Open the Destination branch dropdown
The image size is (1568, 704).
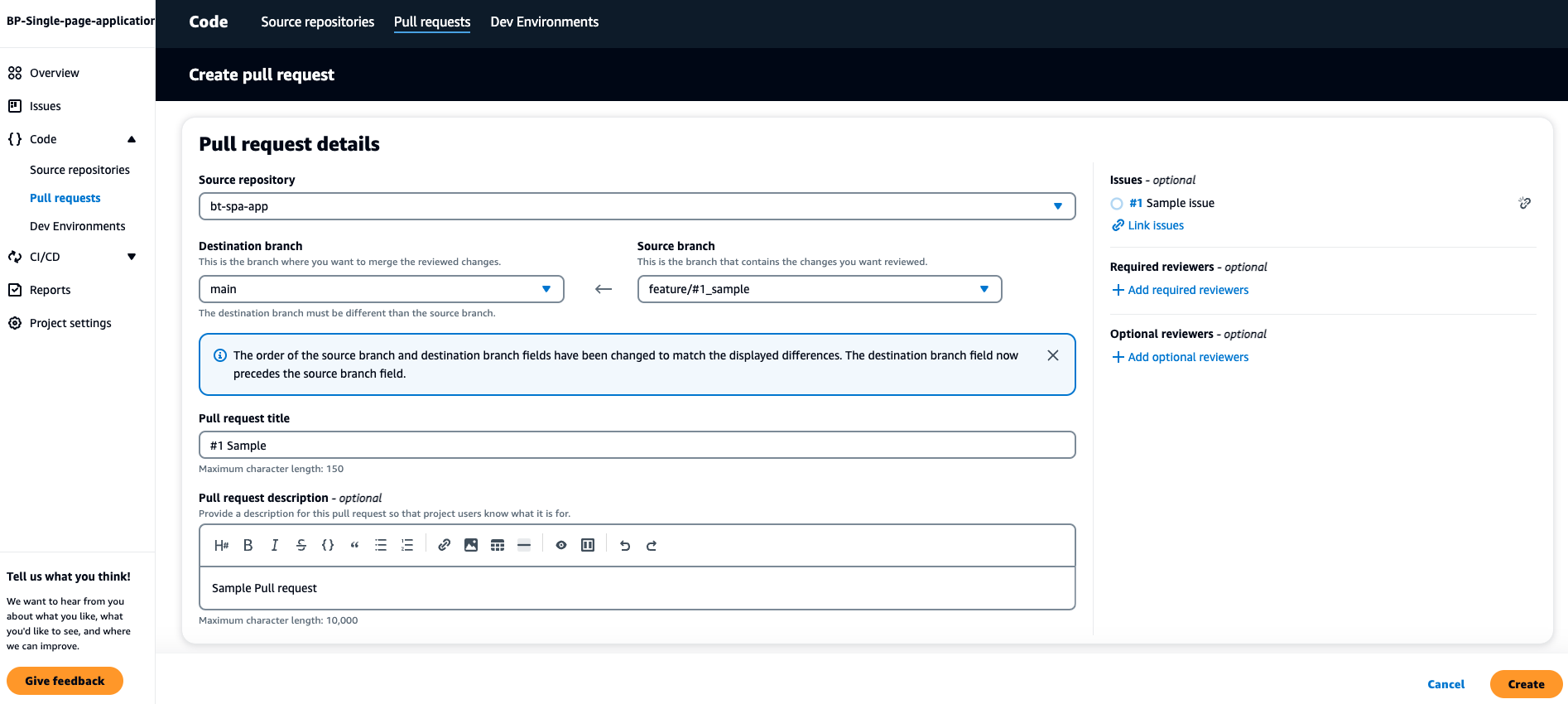[x=381, y=289]
